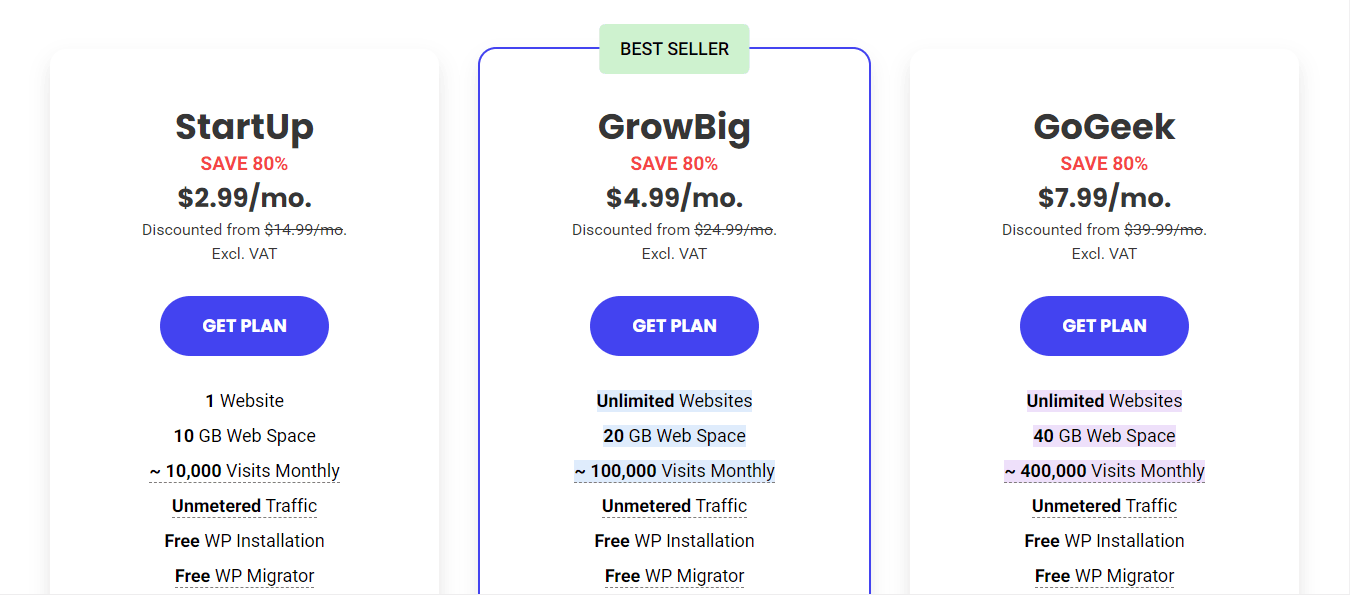Image resolution: width=1350 pixels, height=600 pixels.
Task: Click the $7.99/mo. price
Action: [1104, 197]
